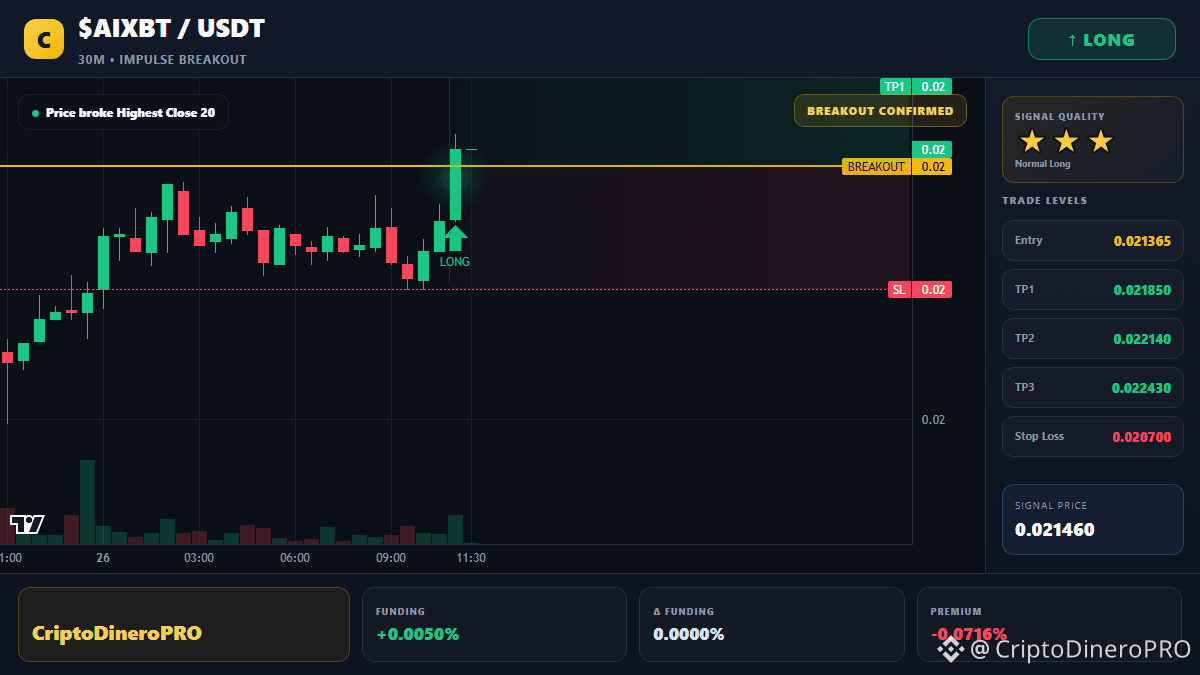
Task: Click the 26 date axis label
Action: click(103, 558)
